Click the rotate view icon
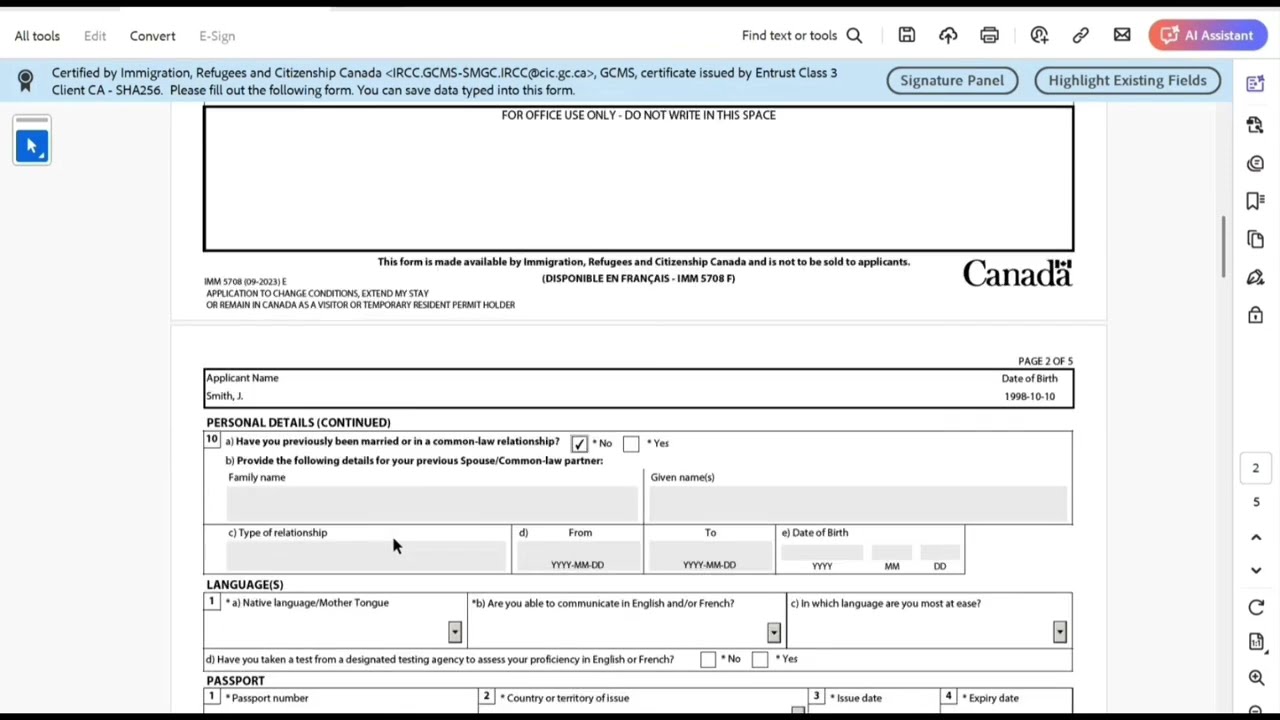 (1256, 608)
